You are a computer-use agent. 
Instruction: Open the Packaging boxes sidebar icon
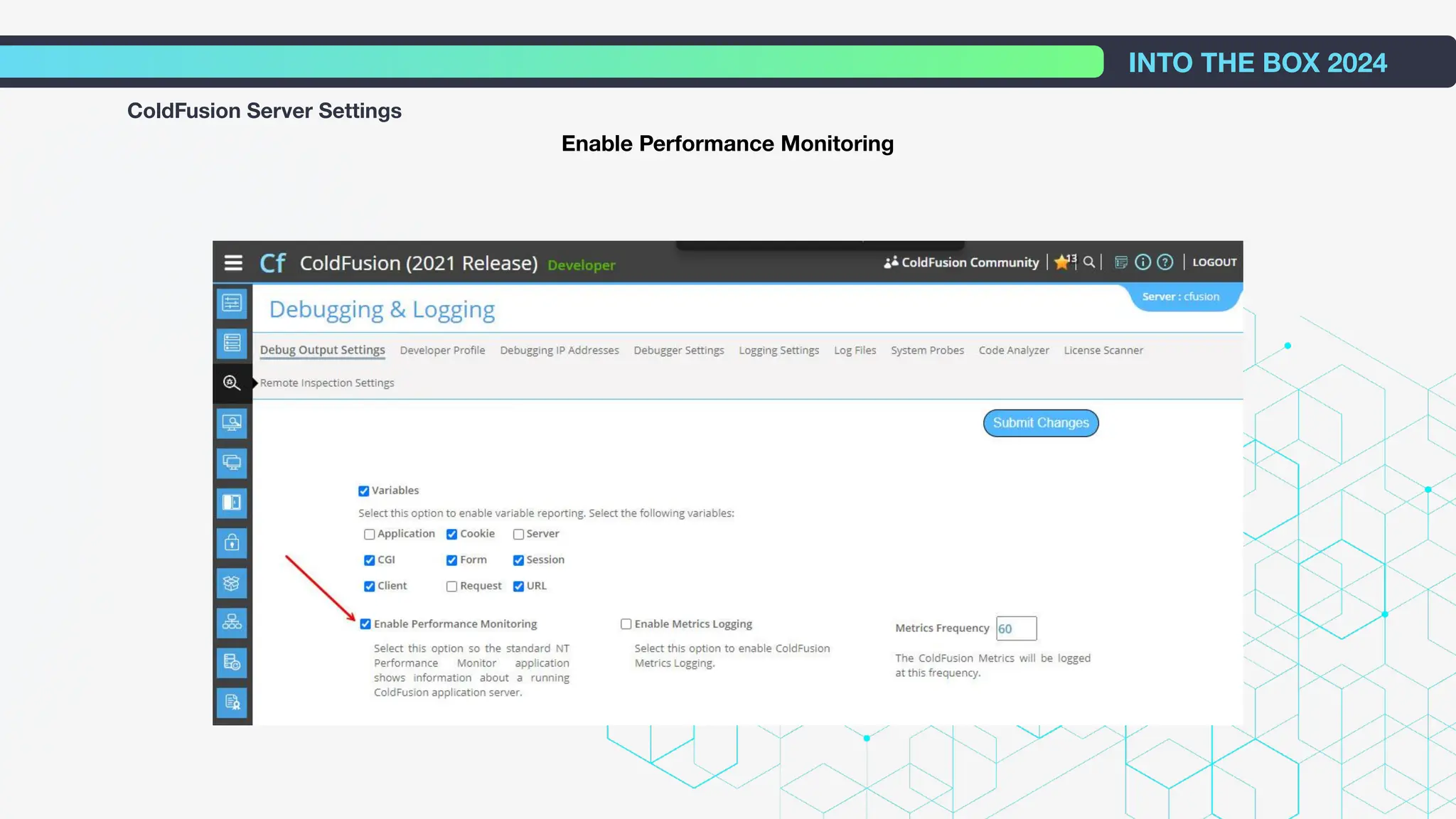(x=232, y=583)
